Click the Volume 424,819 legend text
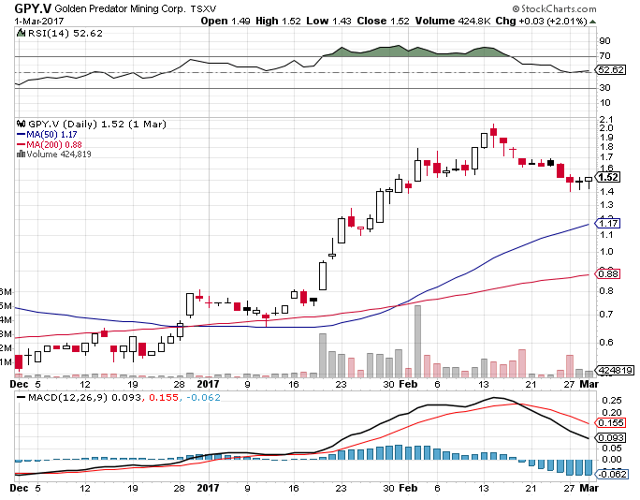This screenshot has width=640, height=500. [x=59, y=154]
